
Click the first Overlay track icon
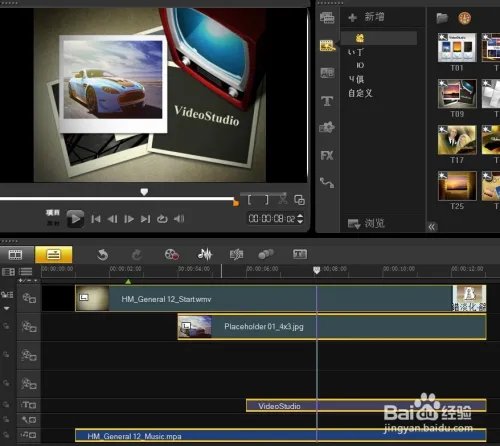point(29,326)
